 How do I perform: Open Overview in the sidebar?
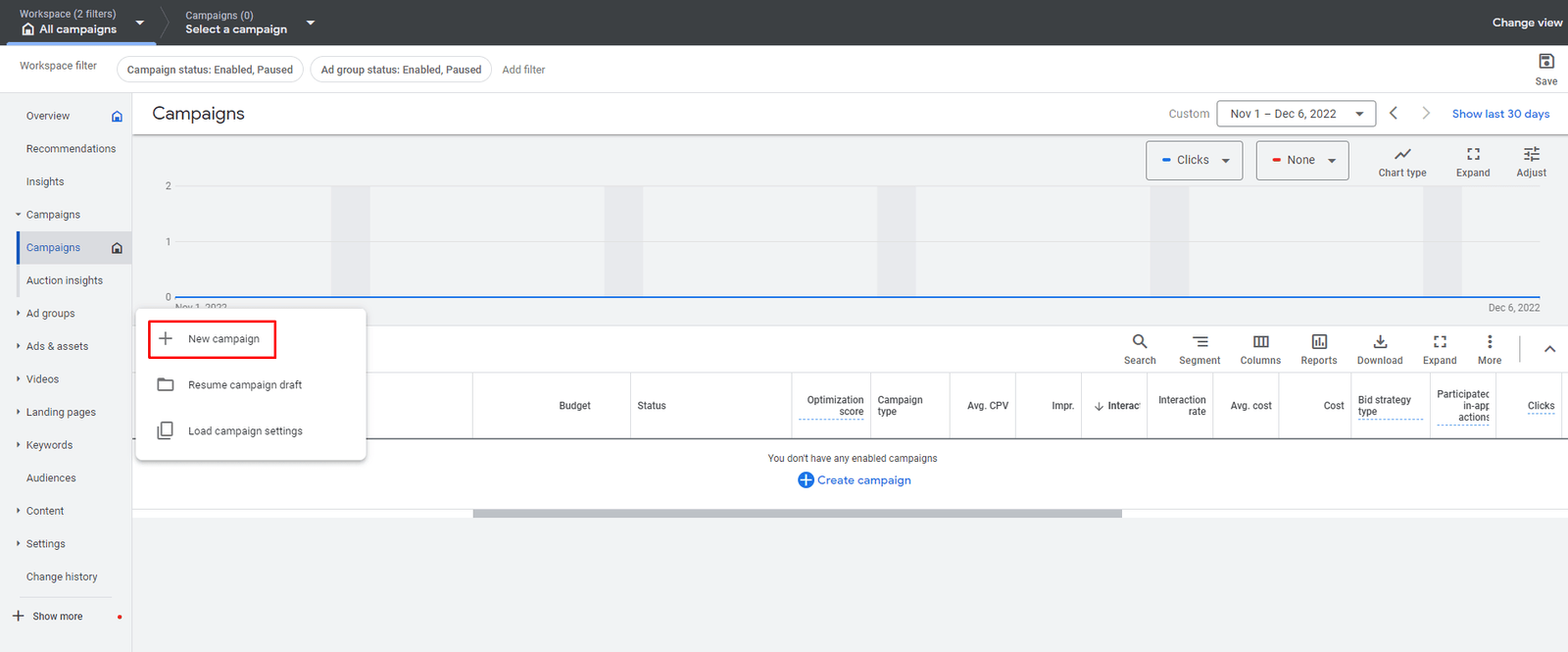coord(48,116)
